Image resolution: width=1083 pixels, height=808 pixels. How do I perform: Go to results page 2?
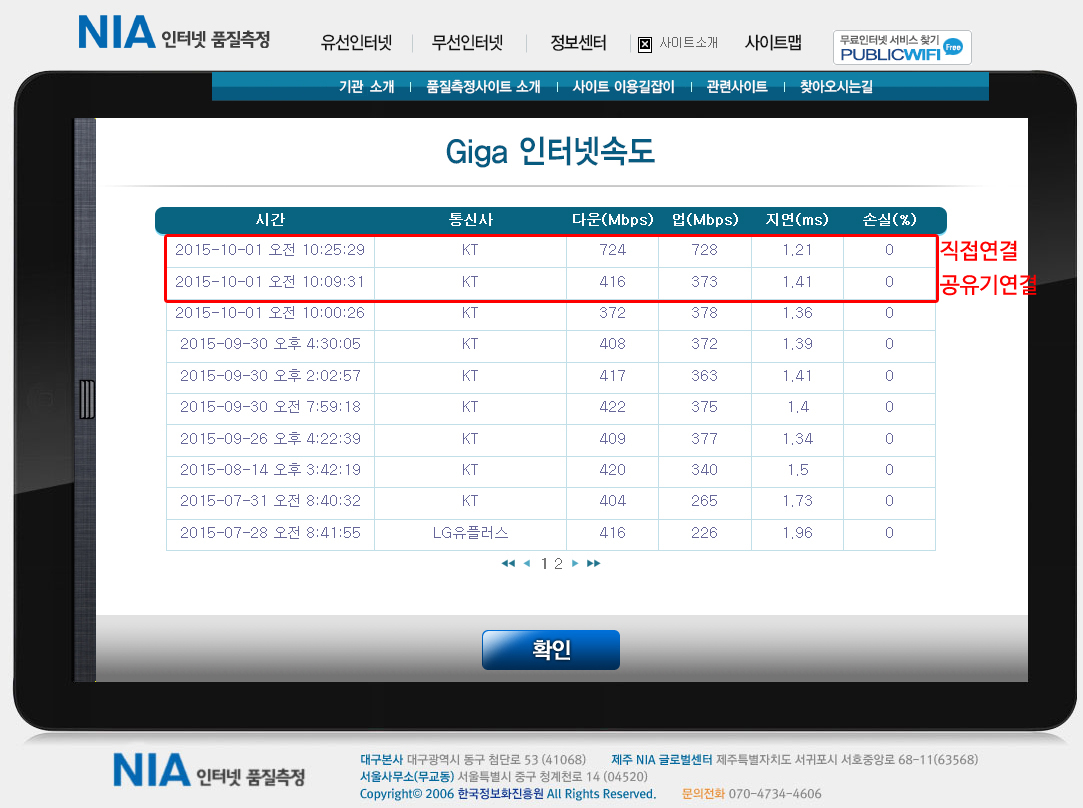(558, 564)
